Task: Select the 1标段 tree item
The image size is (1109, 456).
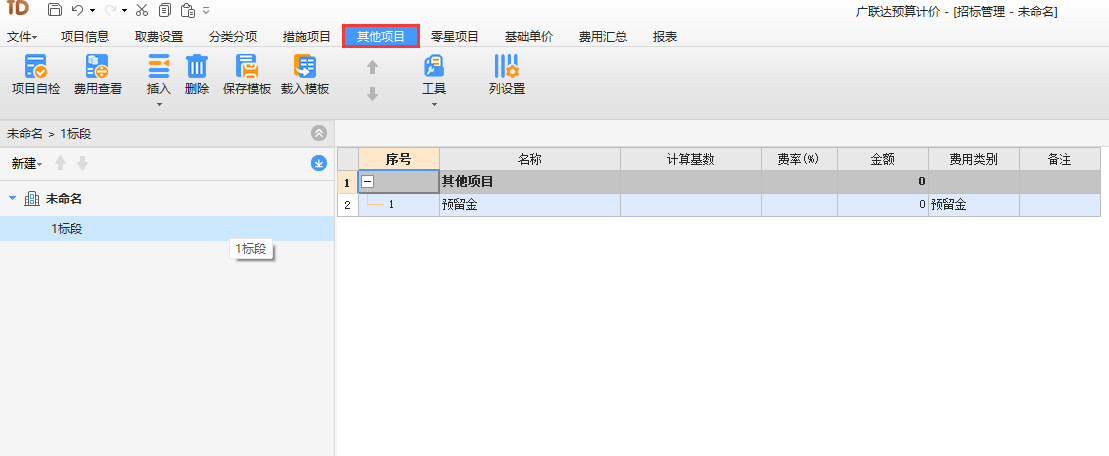Action: pos(167,228)
